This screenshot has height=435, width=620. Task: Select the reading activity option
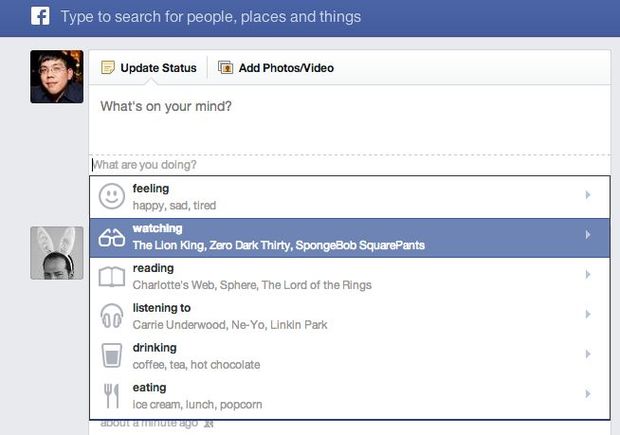pyautogui.click(x=250, y=276)
